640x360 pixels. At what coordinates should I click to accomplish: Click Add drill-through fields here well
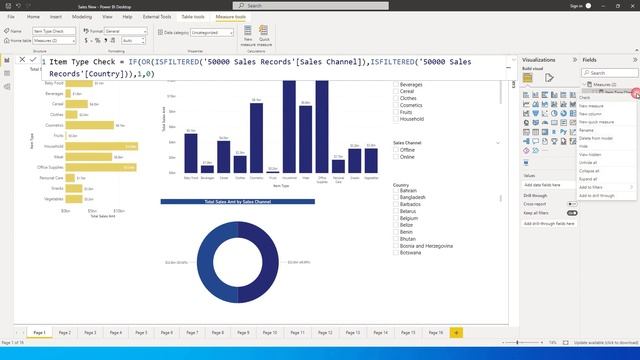tap(549, 224)
